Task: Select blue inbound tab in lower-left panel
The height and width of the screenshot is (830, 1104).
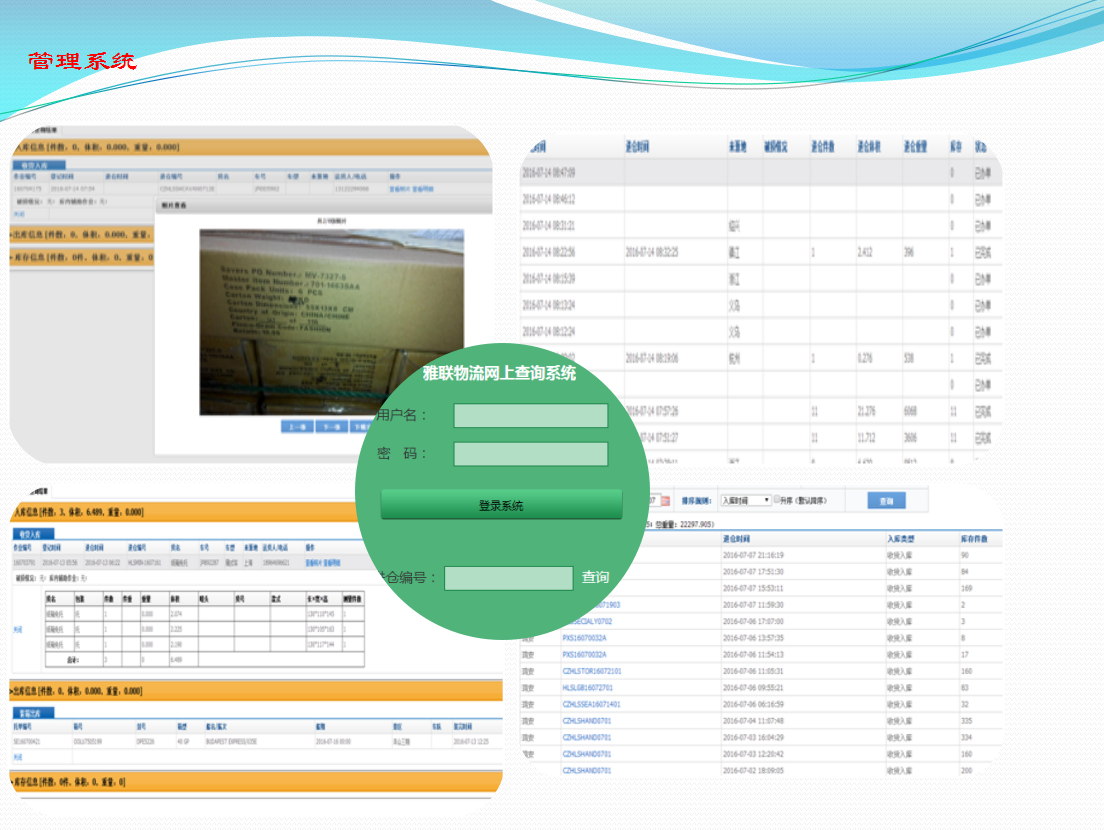Action: pyautogui.click(x=32, y=534)
